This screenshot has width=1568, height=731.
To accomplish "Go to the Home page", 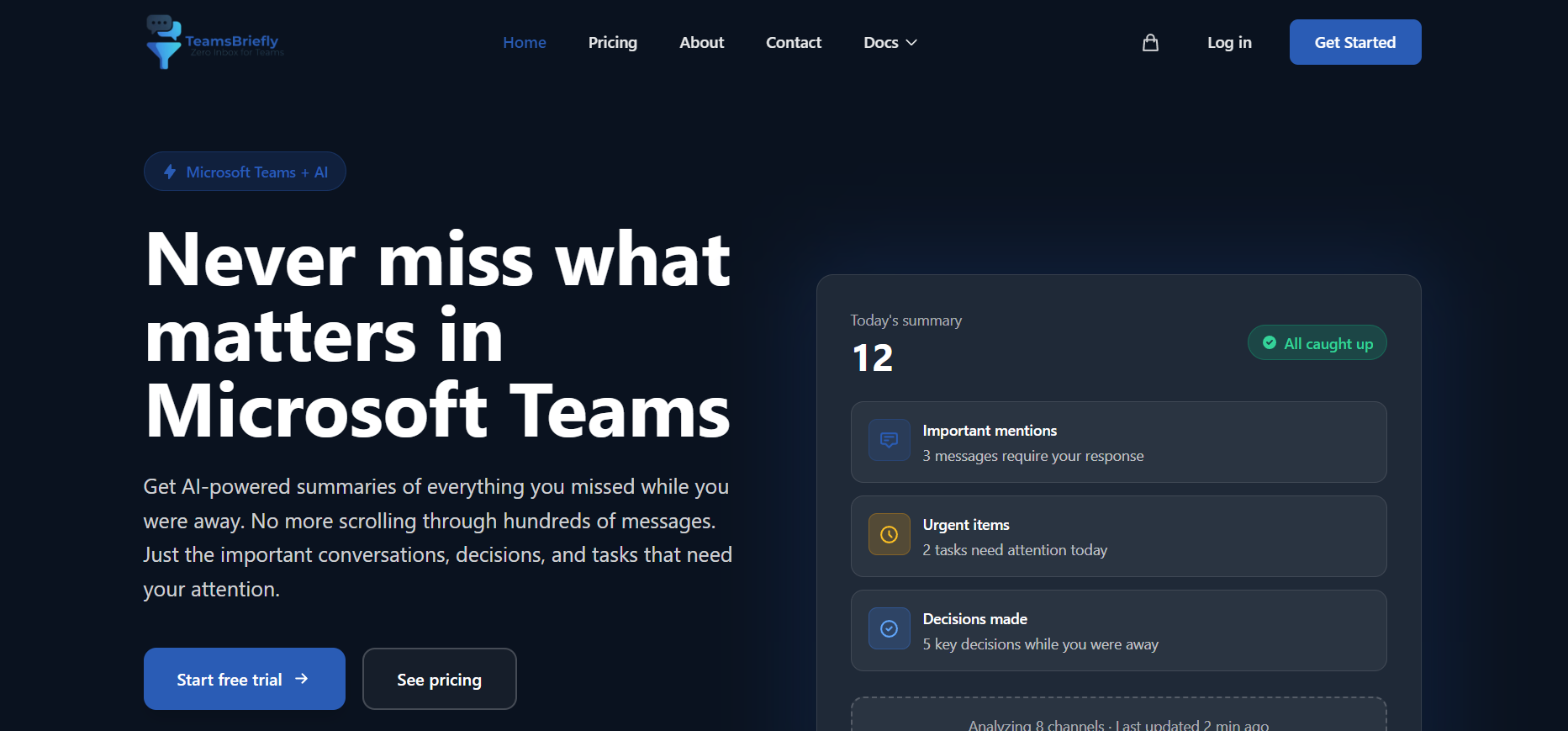I will pos(525,42).
